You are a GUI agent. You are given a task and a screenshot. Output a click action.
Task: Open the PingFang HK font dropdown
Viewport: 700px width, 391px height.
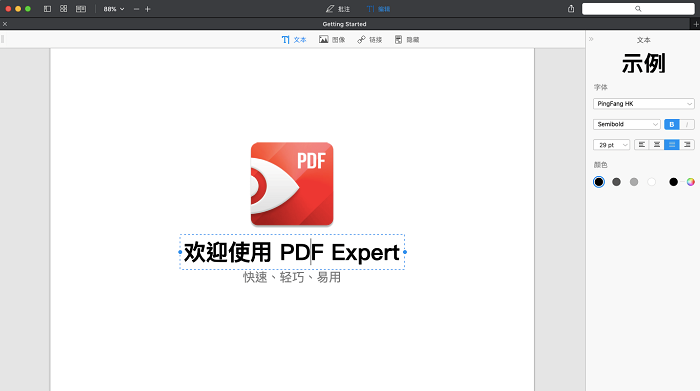tap(643, 104)
